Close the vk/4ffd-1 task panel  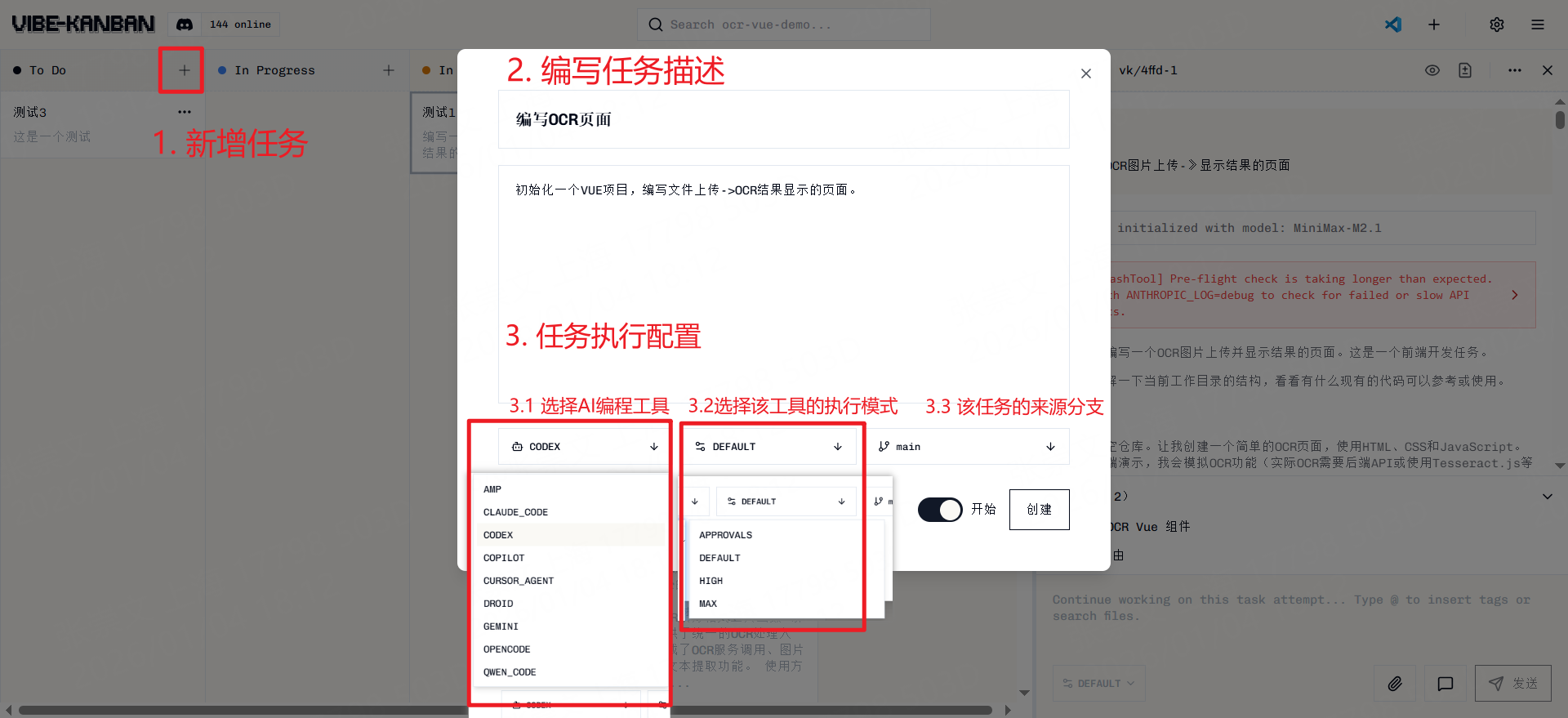tap(1548, 70)
